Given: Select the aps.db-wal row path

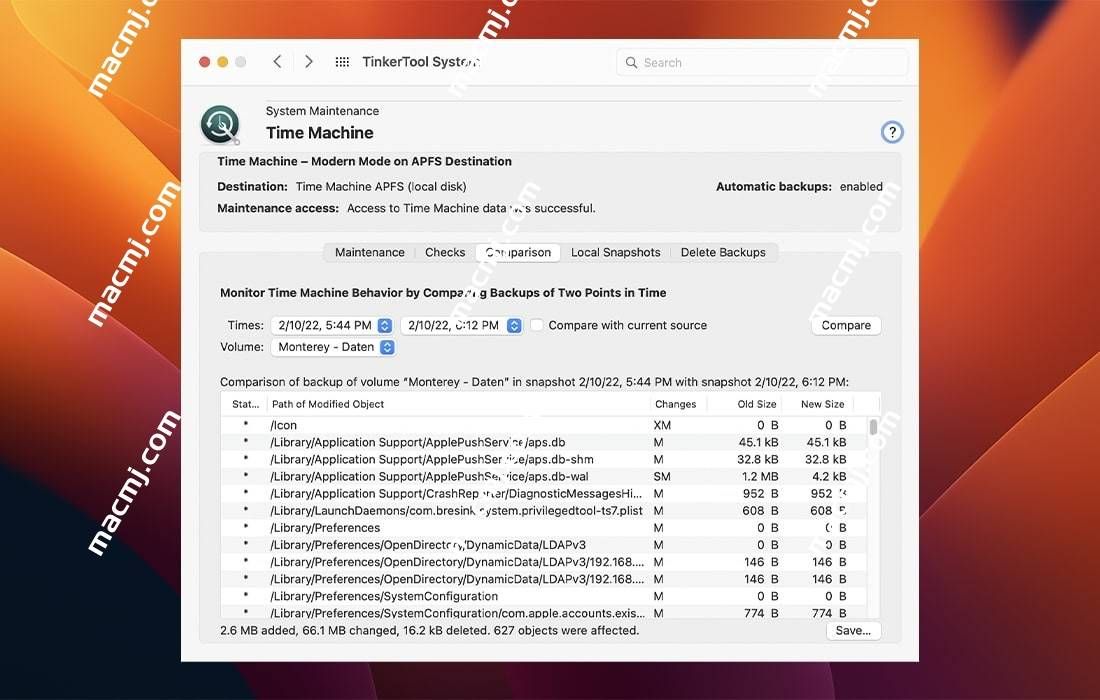Looking at the screenshot, I should [429, 476].
